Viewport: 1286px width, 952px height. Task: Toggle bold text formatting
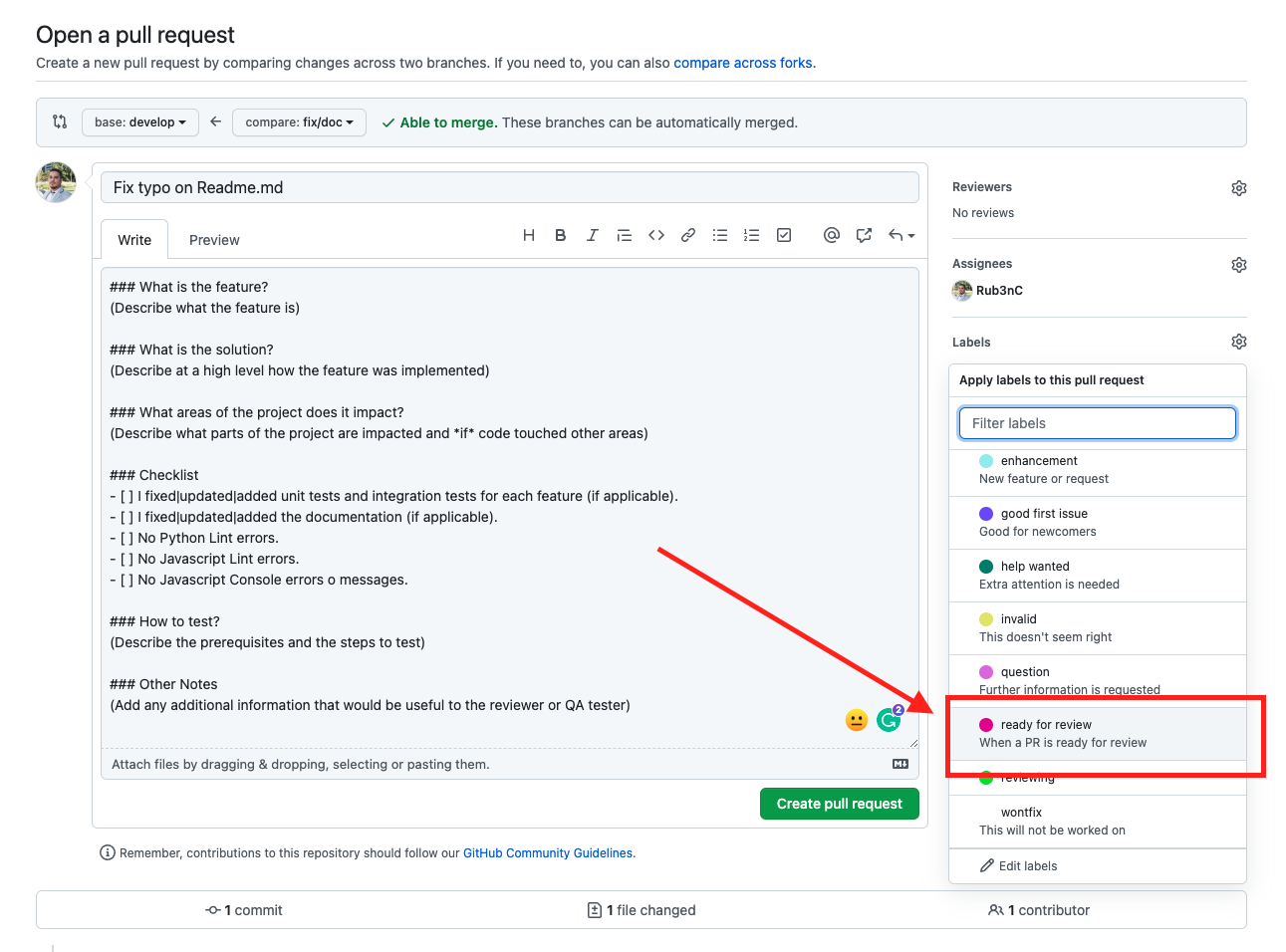(x=561, y=235)
